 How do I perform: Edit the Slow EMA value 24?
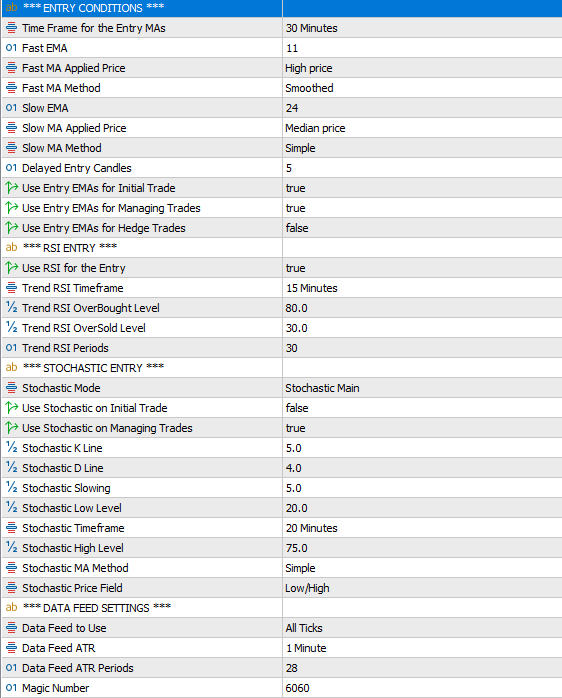[422, 108]
